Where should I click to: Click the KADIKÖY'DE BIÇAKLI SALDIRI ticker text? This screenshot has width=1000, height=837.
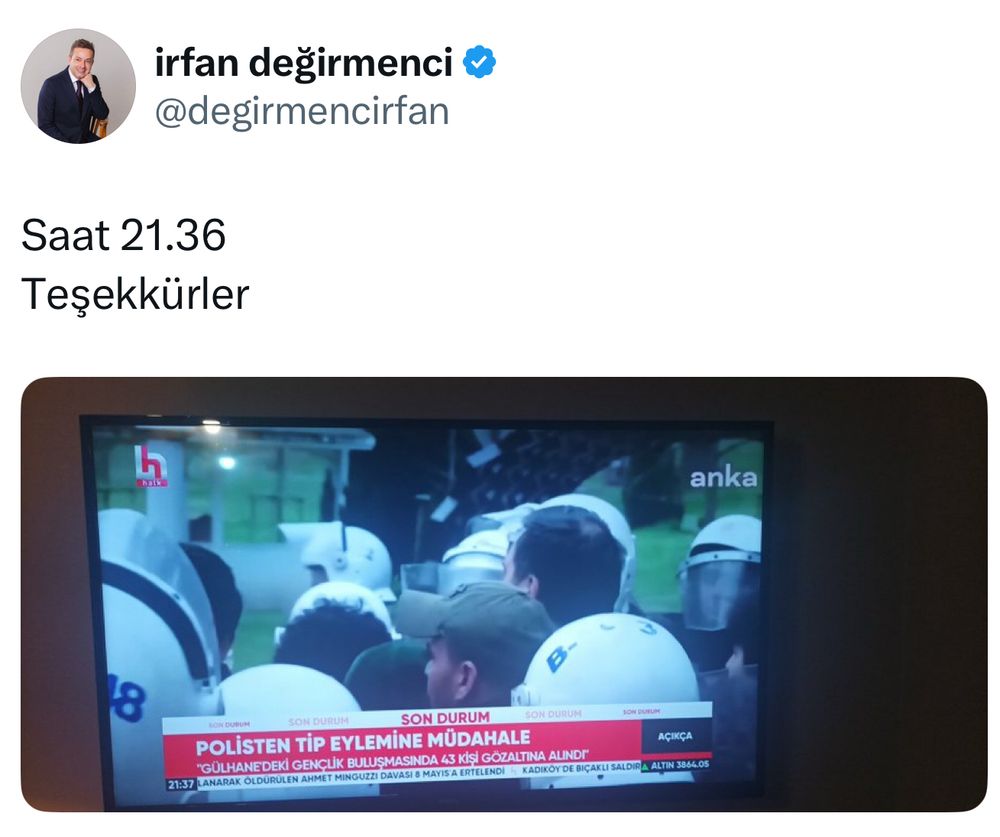(x=581, y=769)
